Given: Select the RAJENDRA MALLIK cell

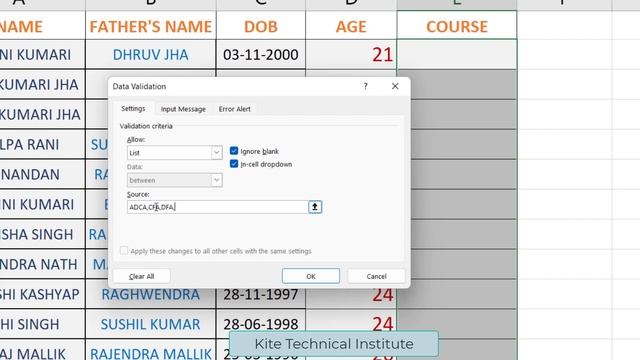Looking at the screenshot, I should click(151, 351).
